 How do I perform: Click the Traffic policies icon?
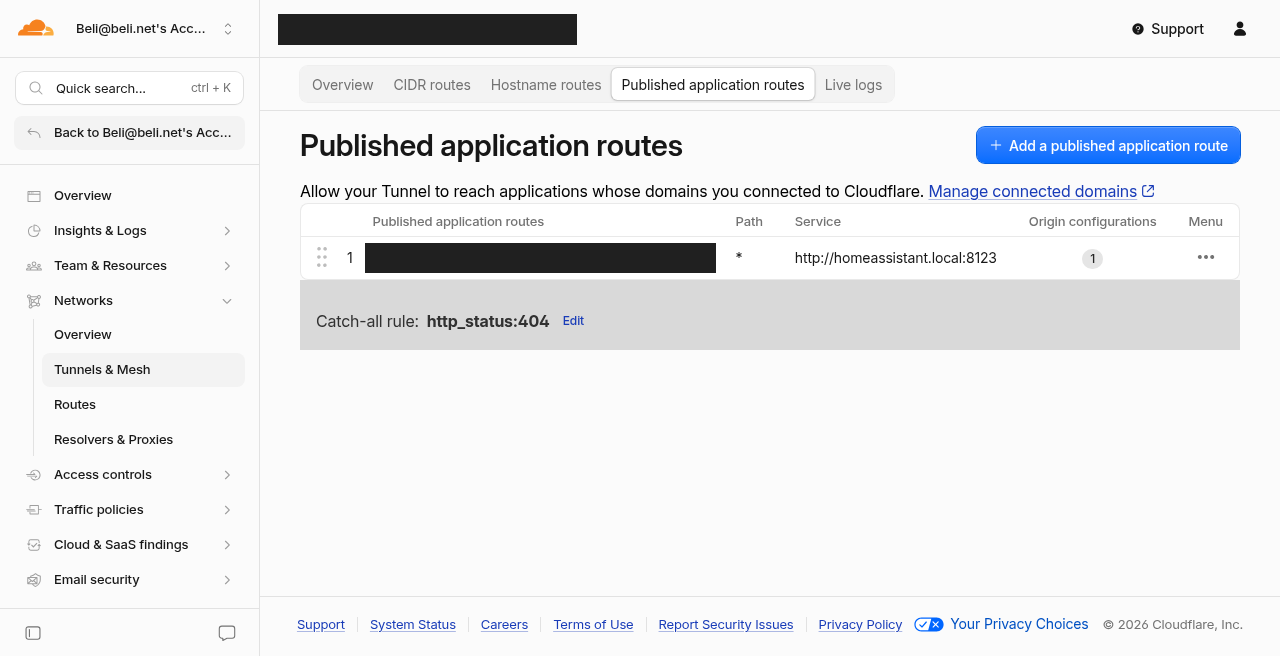(x=34, y=510)
